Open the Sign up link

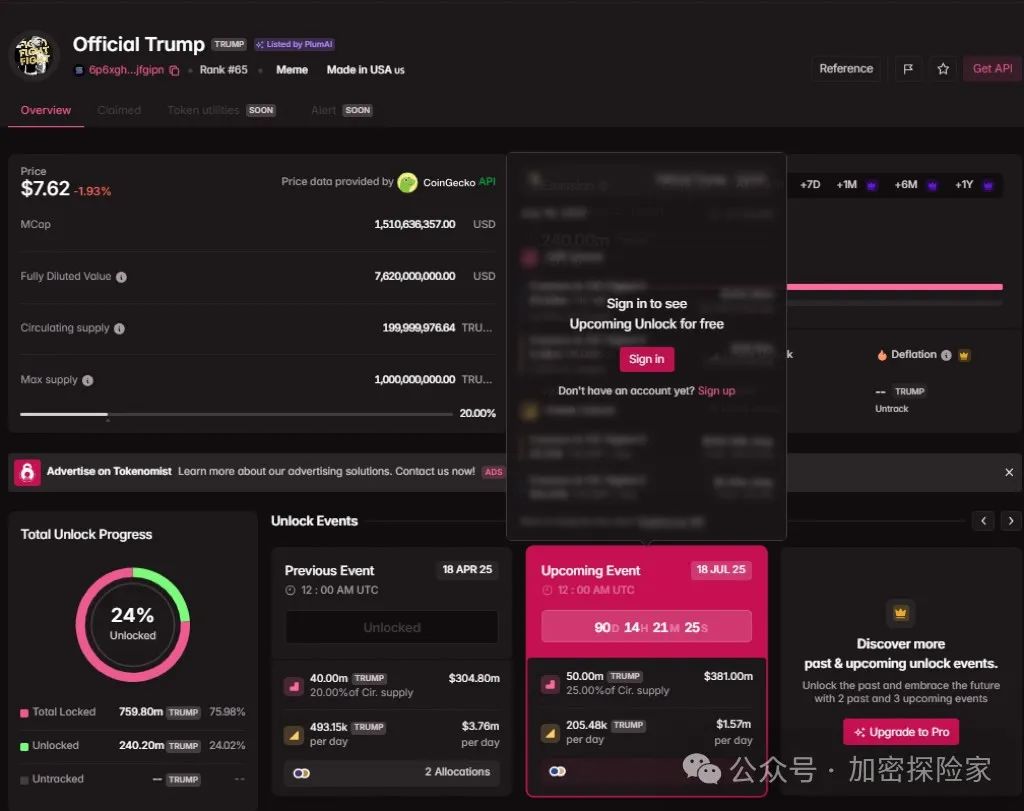716,390
